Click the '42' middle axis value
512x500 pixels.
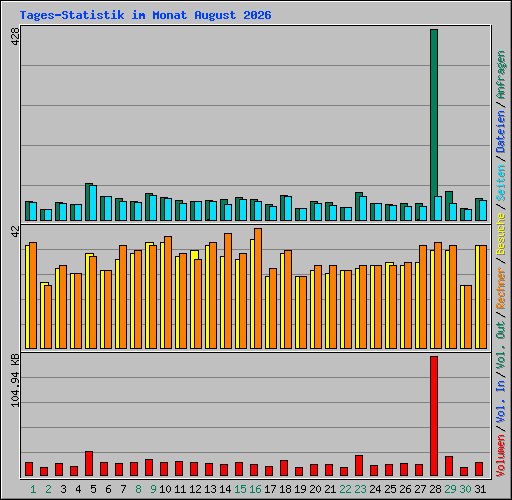click(15, 232)
